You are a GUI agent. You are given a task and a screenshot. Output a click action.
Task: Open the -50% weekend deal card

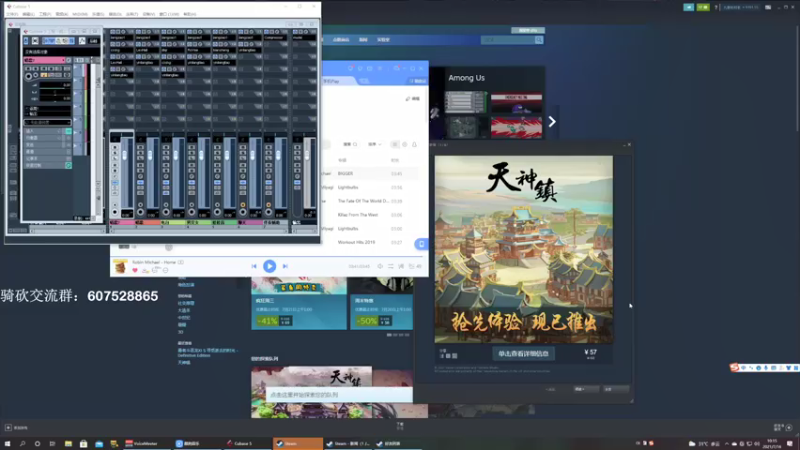coord(381,304)
